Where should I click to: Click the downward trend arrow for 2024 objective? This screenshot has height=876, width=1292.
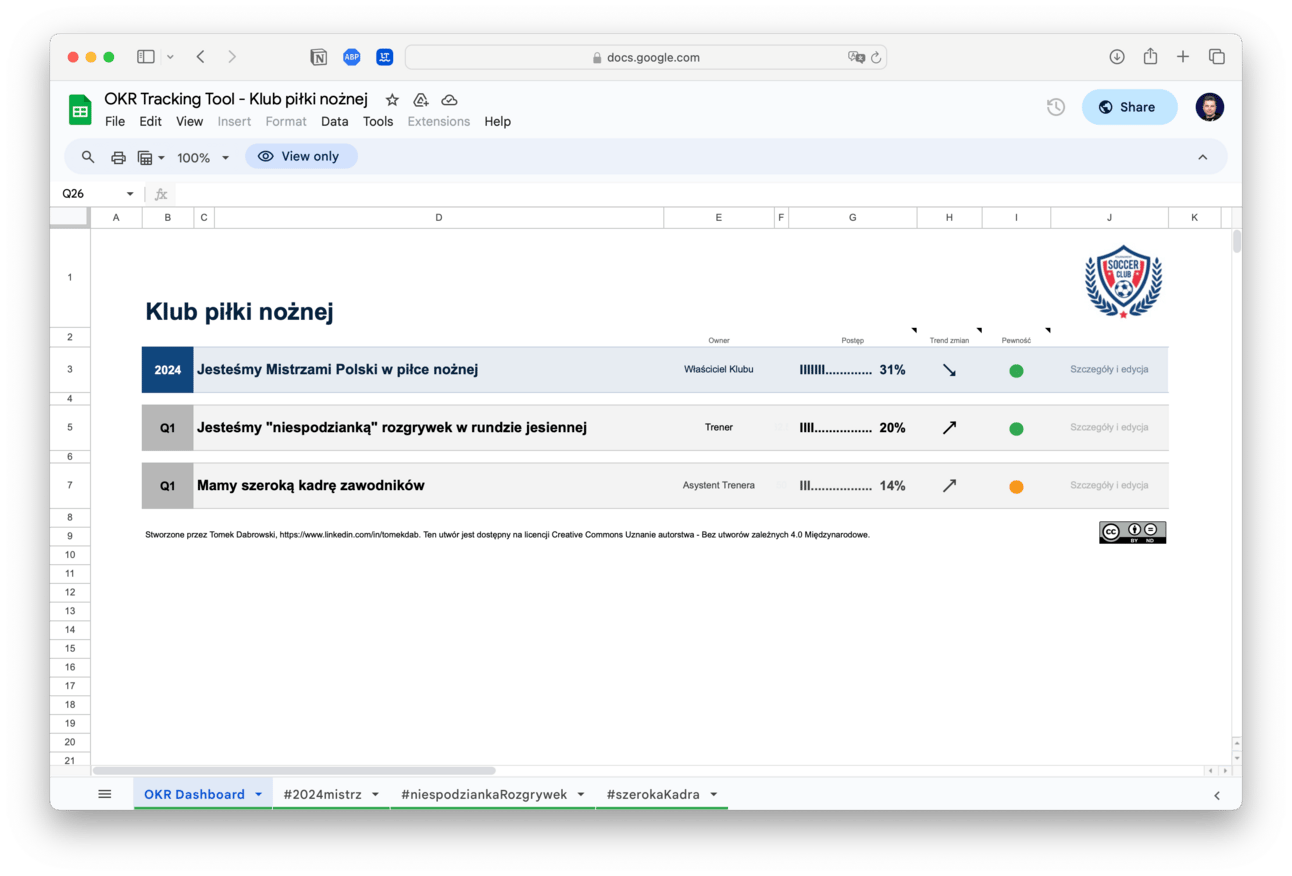(949, 370)
